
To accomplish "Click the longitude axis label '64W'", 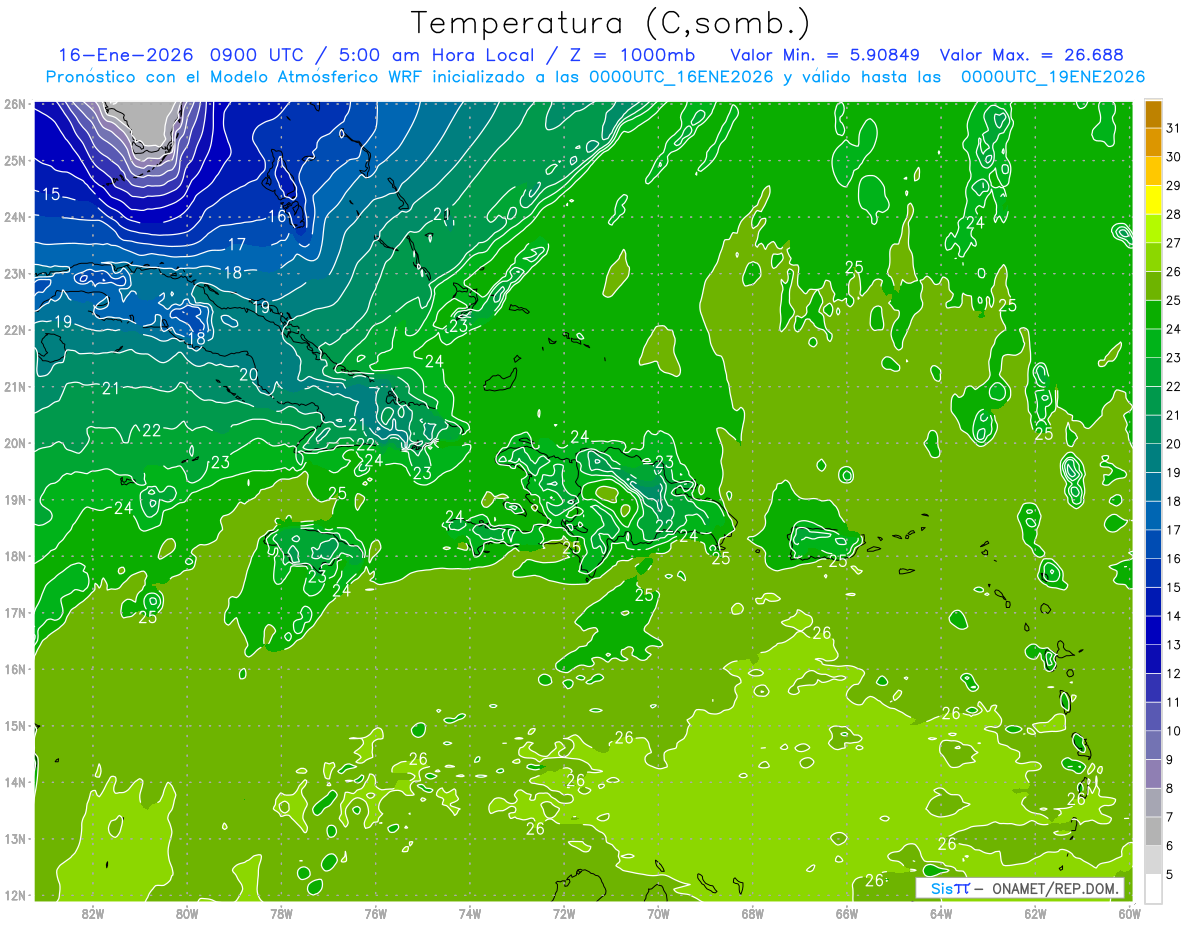I will (941, 913).
